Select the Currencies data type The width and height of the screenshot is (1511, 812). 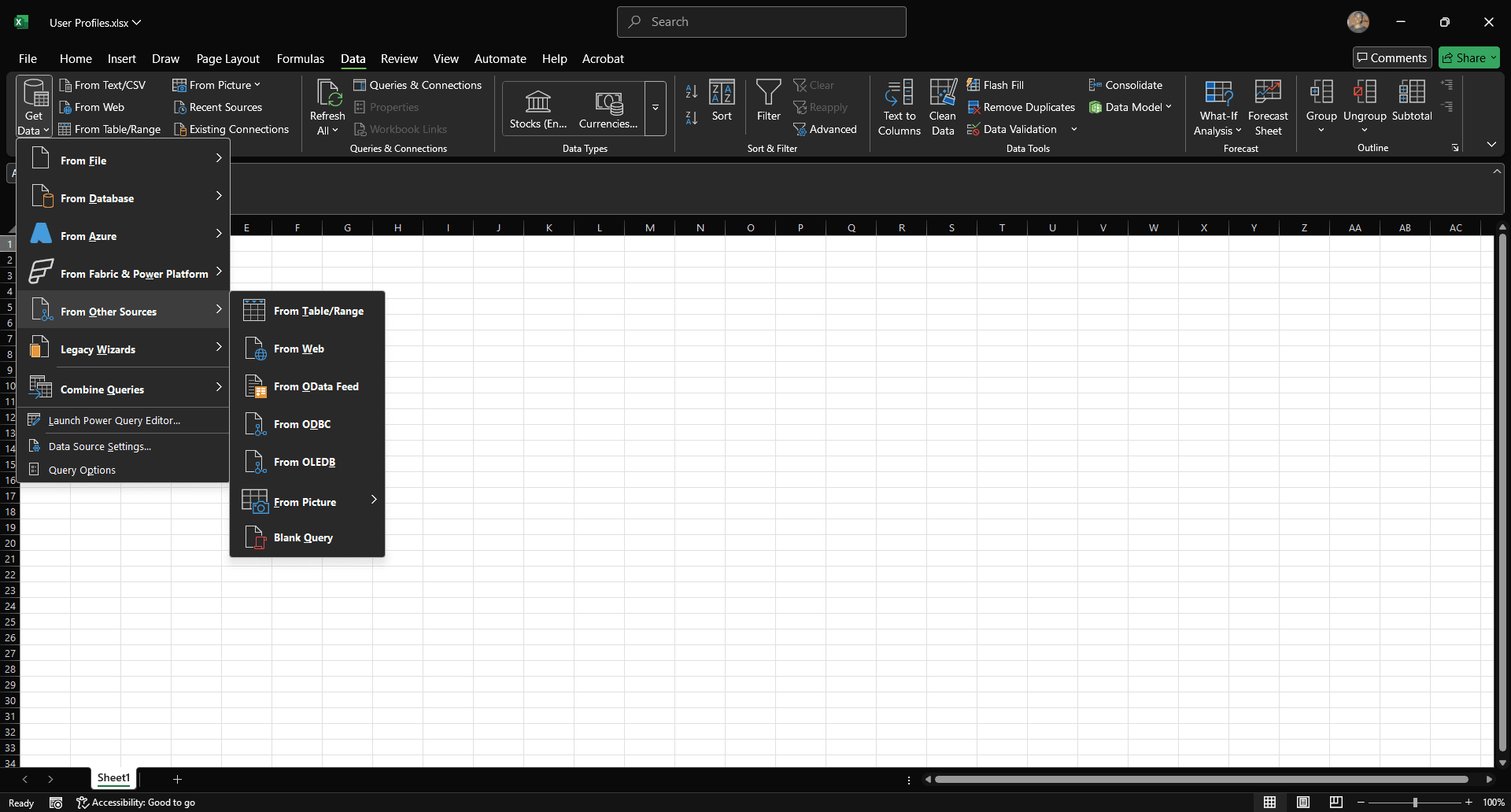click(608, 108)
